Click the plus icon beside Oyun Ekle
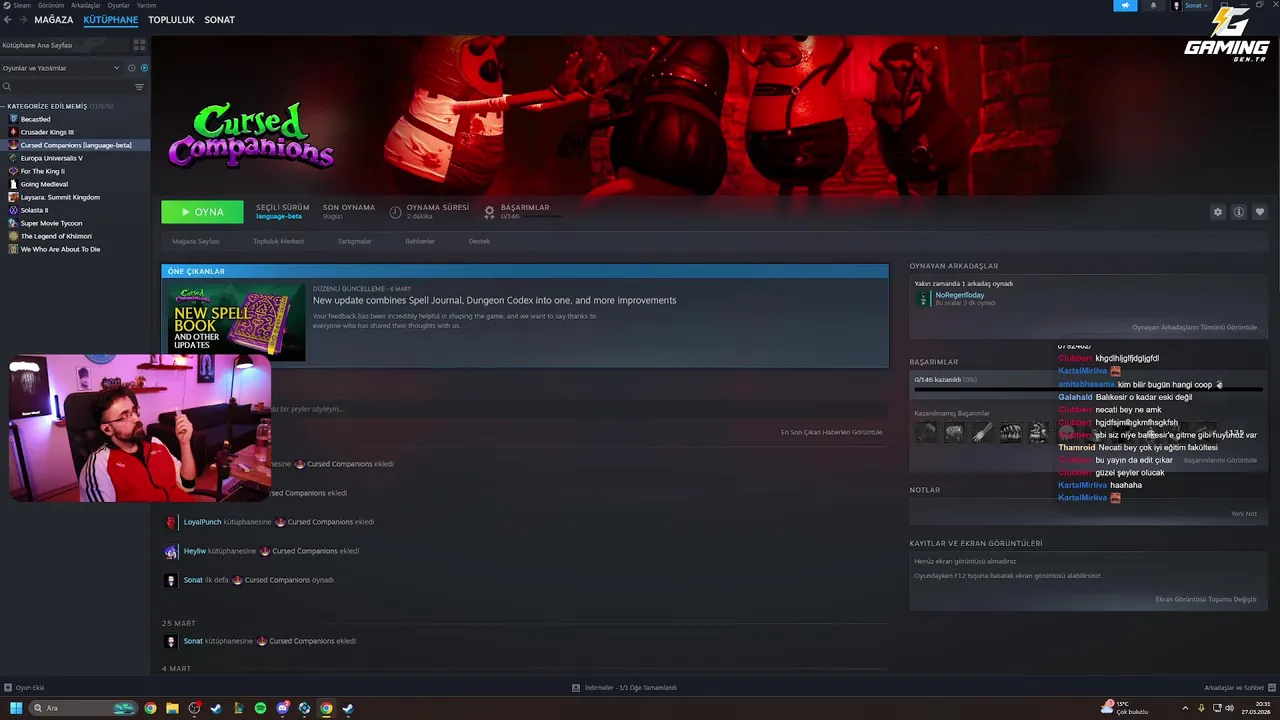This screenshot has height=720, width=1280. pos(7,688)
